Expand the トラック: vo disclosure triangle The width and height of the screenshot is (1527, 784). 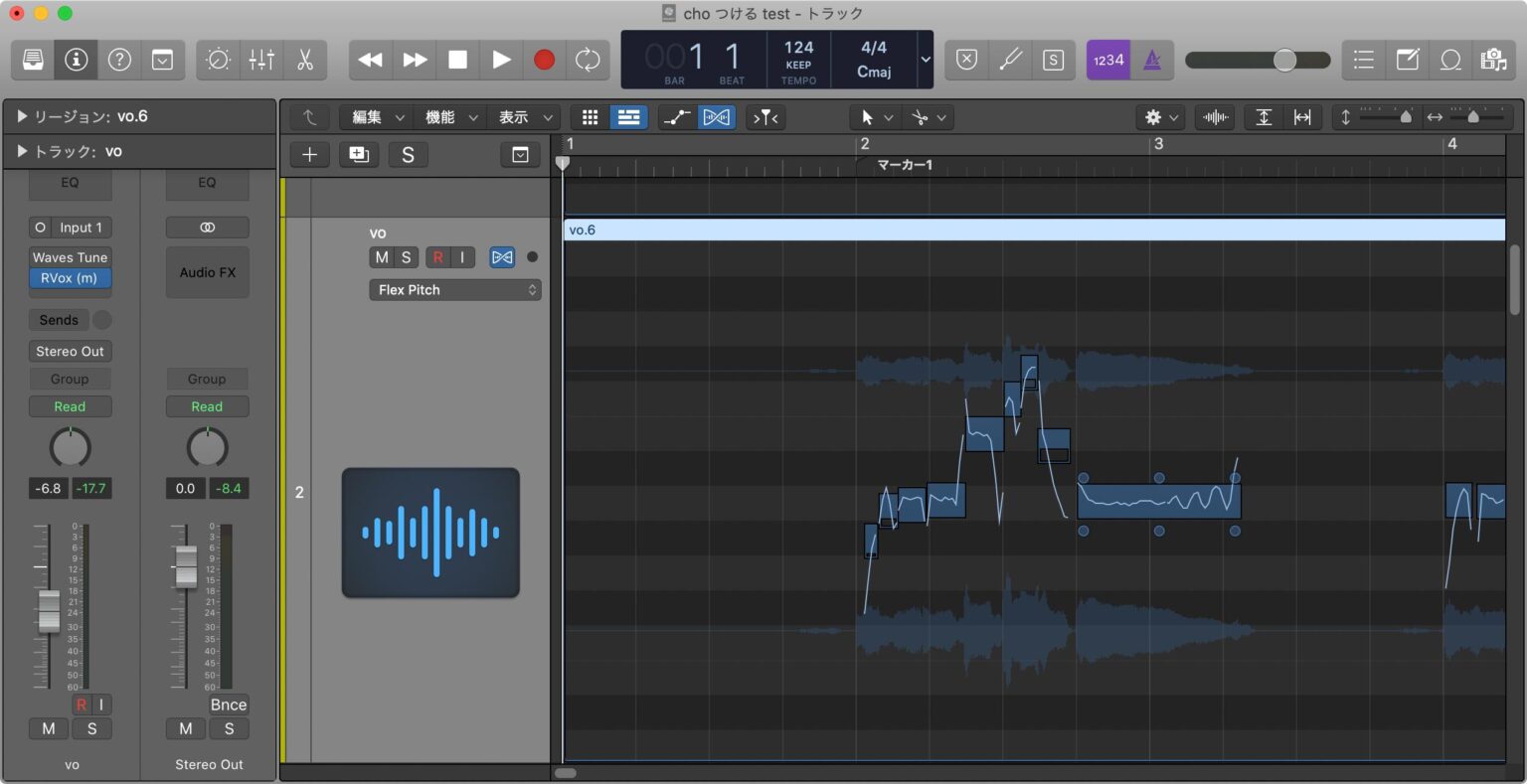22,151
